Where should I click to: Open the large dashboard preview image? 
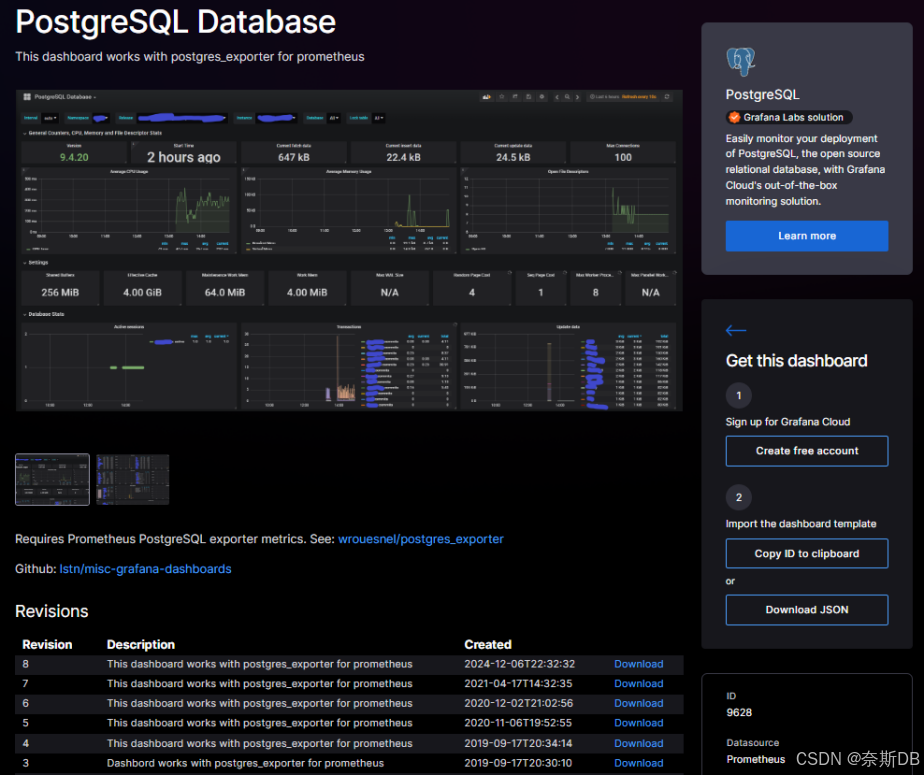(x=349, y=250)
